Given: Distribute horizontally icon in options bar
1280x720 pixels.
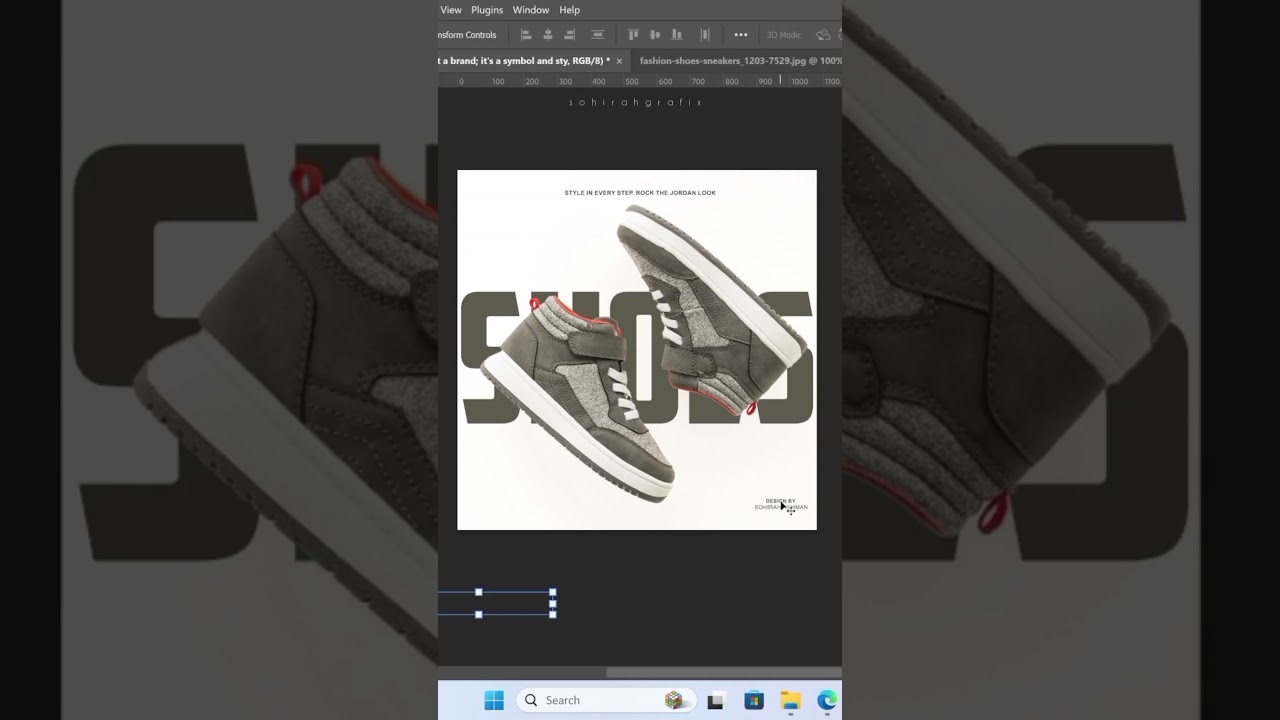Looking at the screenshot, I should 705,35.
